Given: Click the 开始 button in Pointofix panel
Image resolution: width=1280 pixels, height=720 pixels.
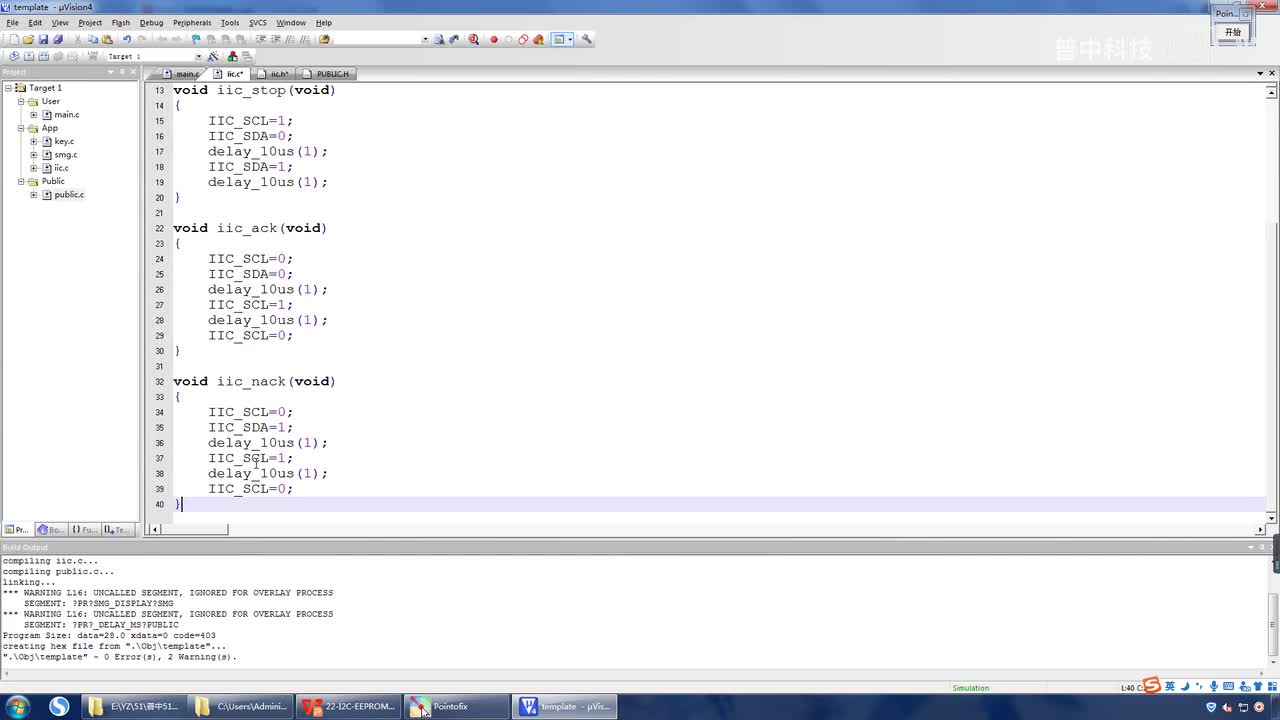Looking at the screenshot, I should tap(1233, 32).
